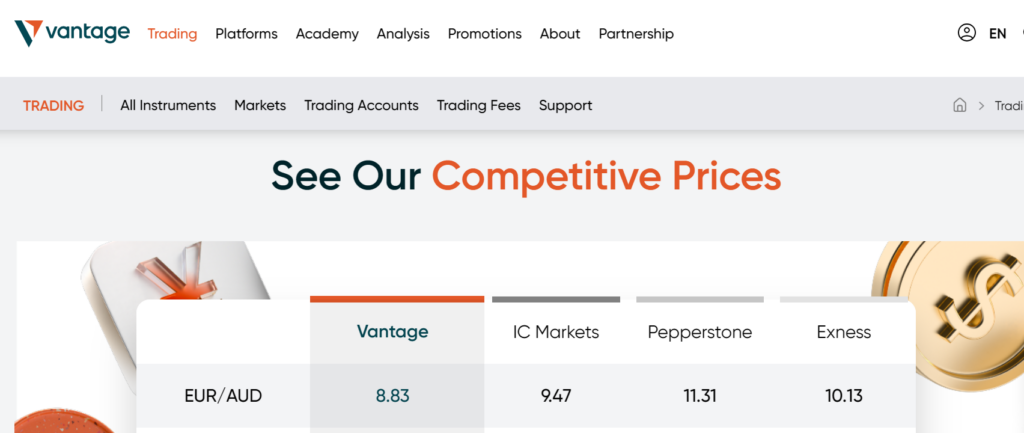Open the Support sub-navigation link
This screenshot has width=1024, height=433.
coord(565,105)
